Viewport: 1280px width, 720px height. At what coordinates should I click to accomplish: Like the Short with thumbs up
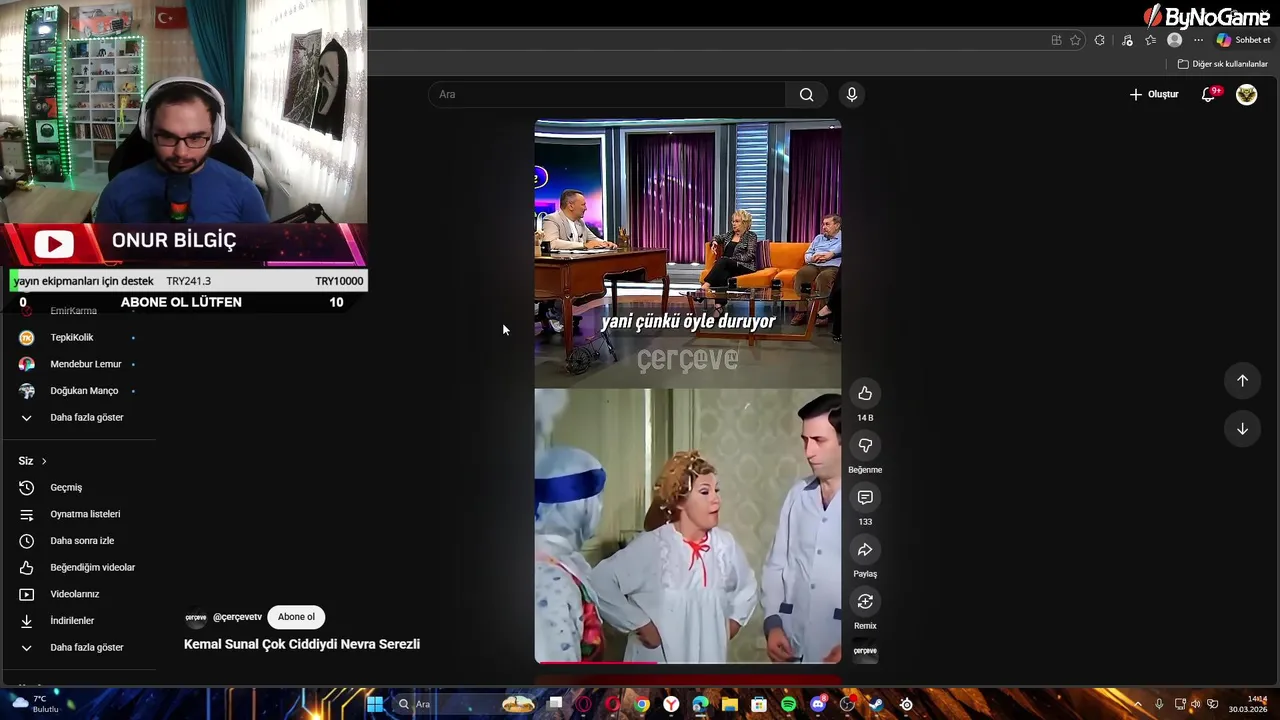865,393
